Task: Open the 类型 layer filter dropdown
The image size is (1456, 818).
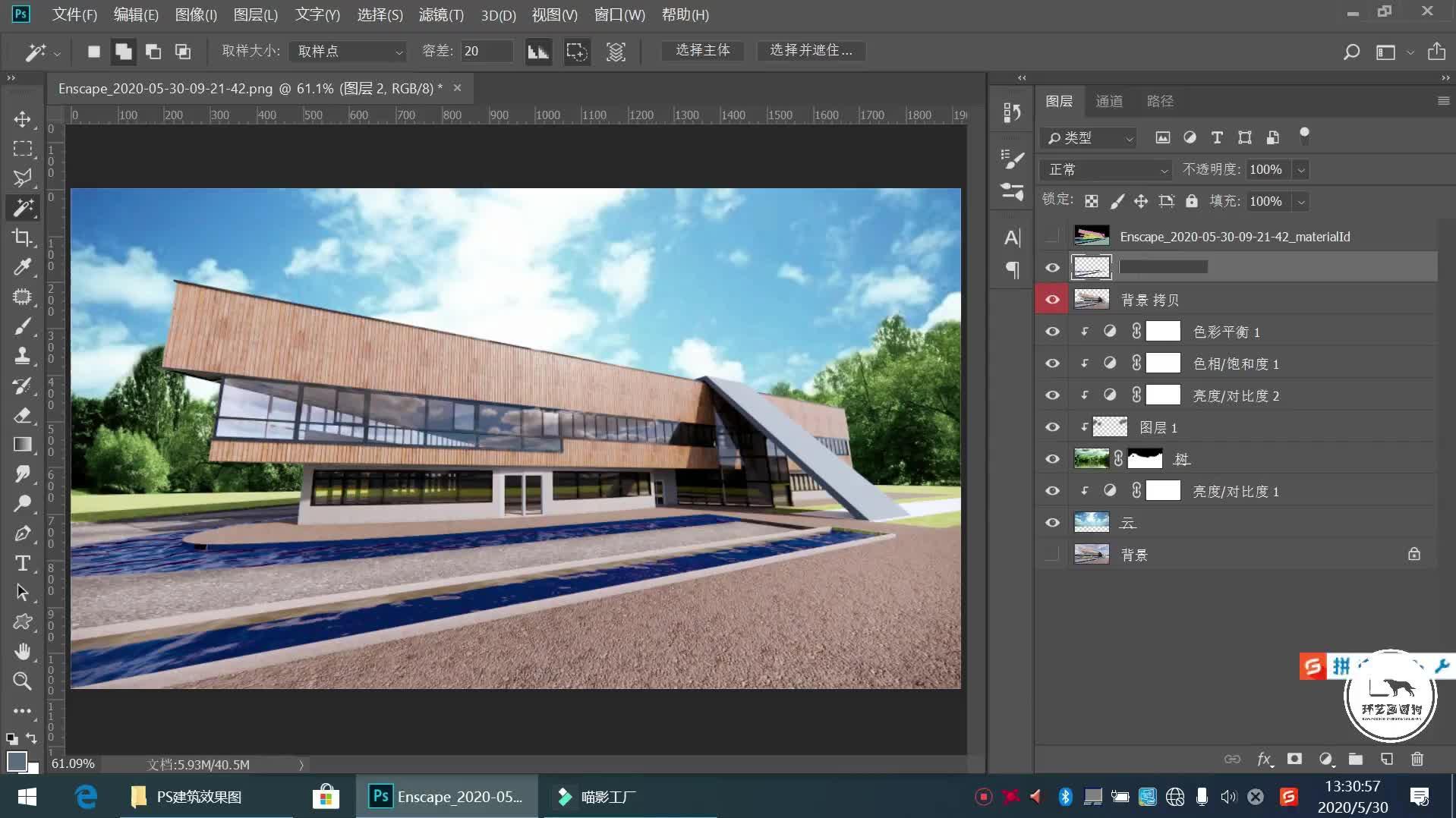Action: (1089, 137)
